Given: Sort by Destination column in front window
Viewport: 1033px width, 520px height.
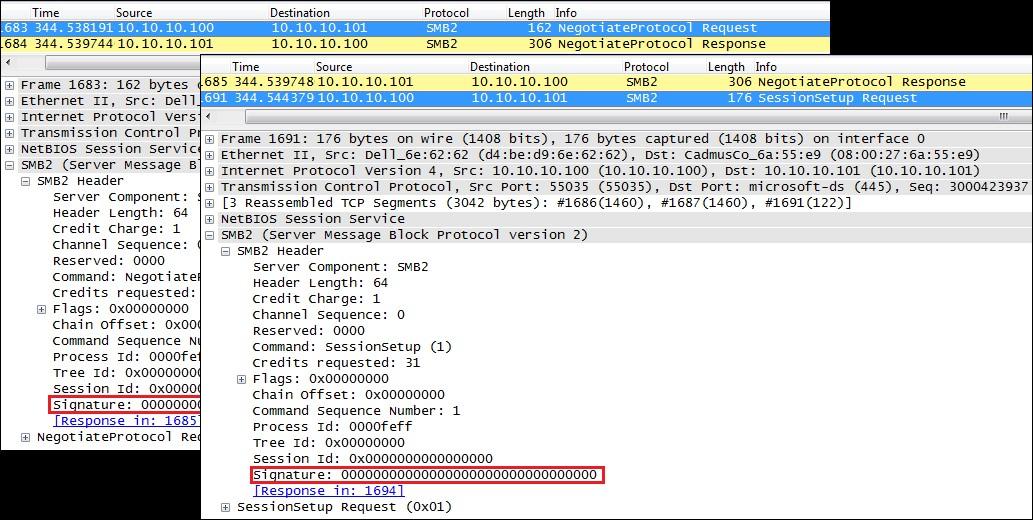Looking at the screenshot, I should pyautogui.click(x=499, y=67).
